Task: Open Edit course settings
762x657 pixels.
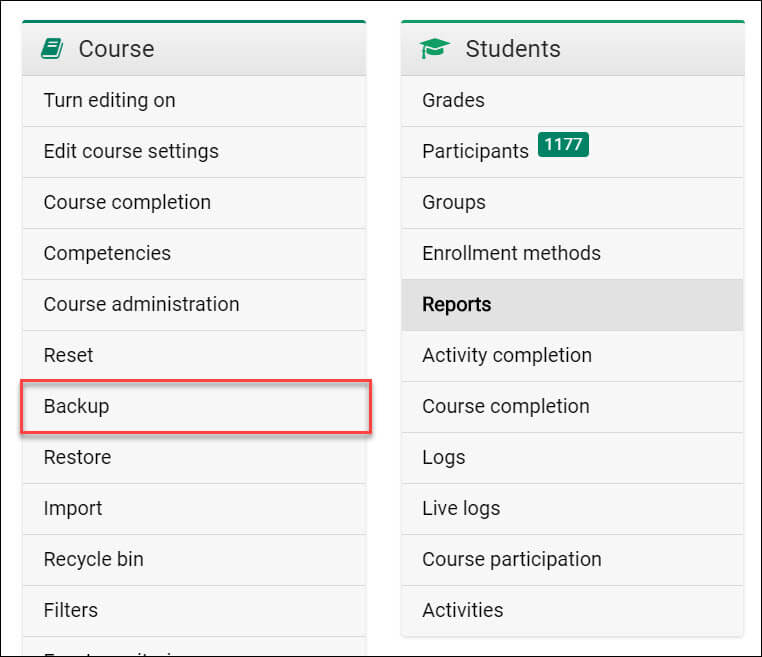Action: (x=194, y=152)
